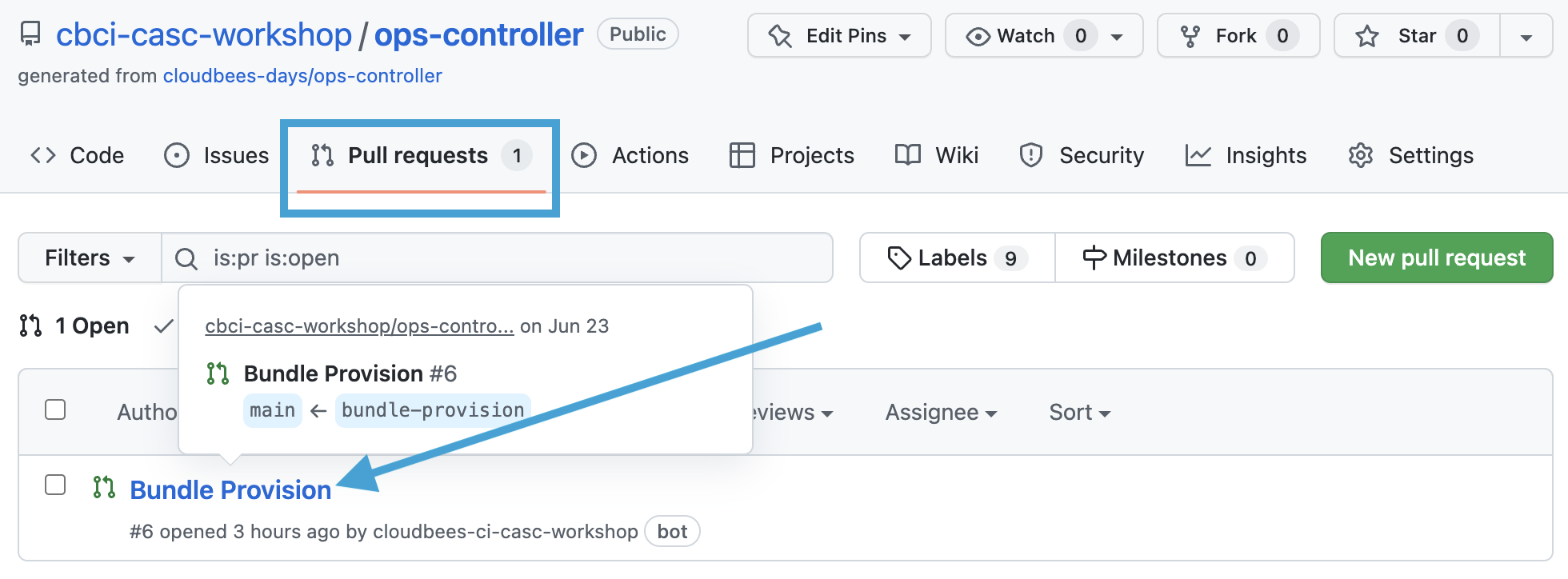Open the Bundle Provision pull request link

tap(230, 489)
